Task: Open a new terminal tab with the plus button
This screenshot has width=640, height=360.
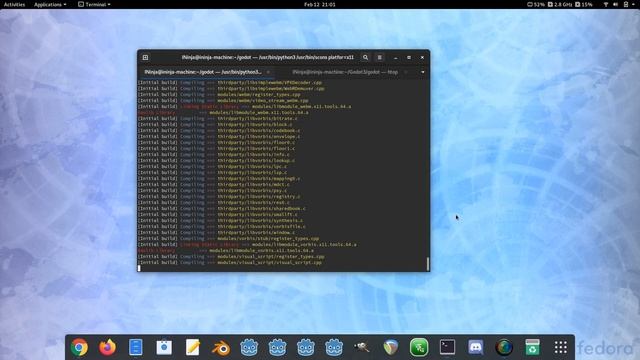Action: click(145, 58)
